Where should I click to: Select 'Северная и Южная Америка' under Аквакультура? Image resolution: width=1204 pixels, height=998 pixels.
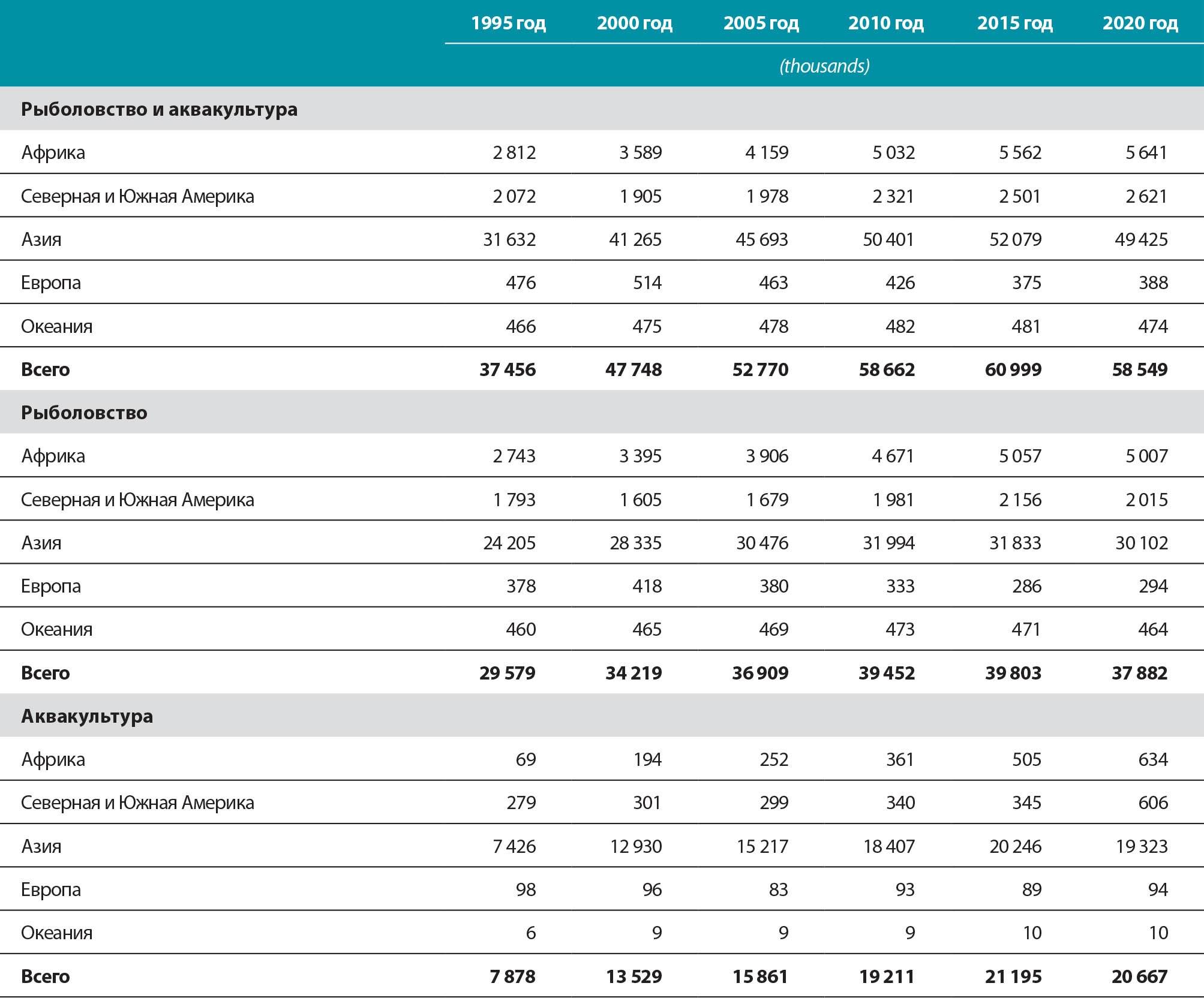point(137,802)
